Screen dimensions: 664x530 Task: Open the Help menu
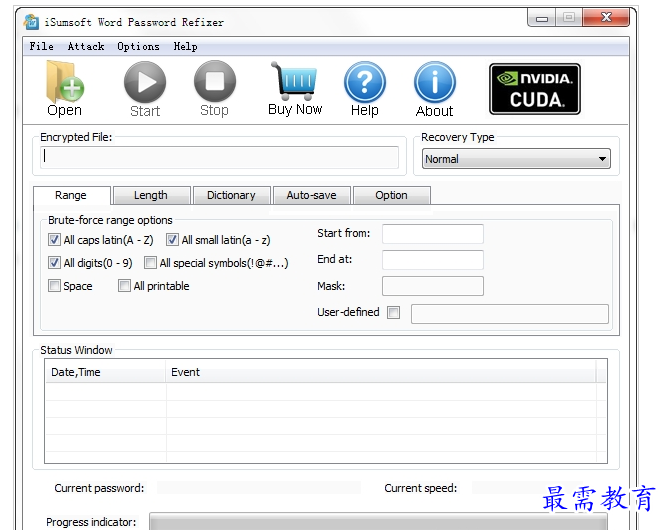pos(185,46)
